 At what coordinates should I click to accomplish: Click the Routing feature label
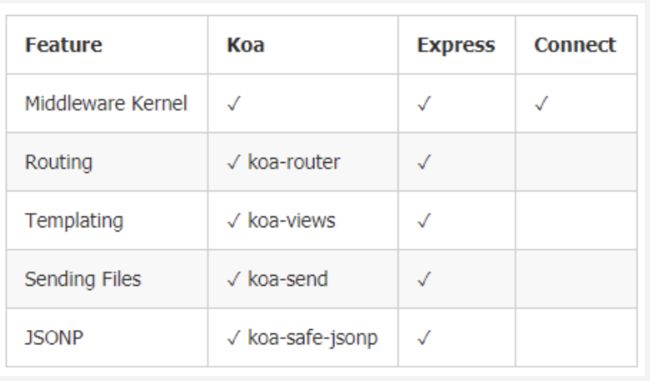click(x=58, y=163)
